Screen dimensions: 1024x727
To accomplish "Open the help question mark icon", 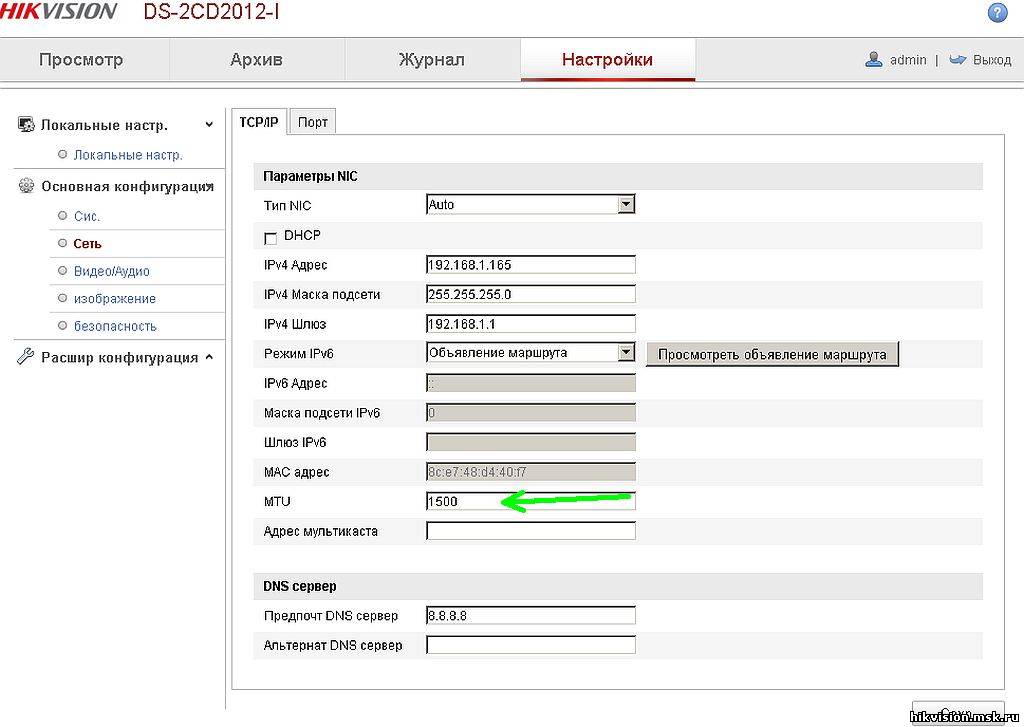I will click(x=997, y=12).
